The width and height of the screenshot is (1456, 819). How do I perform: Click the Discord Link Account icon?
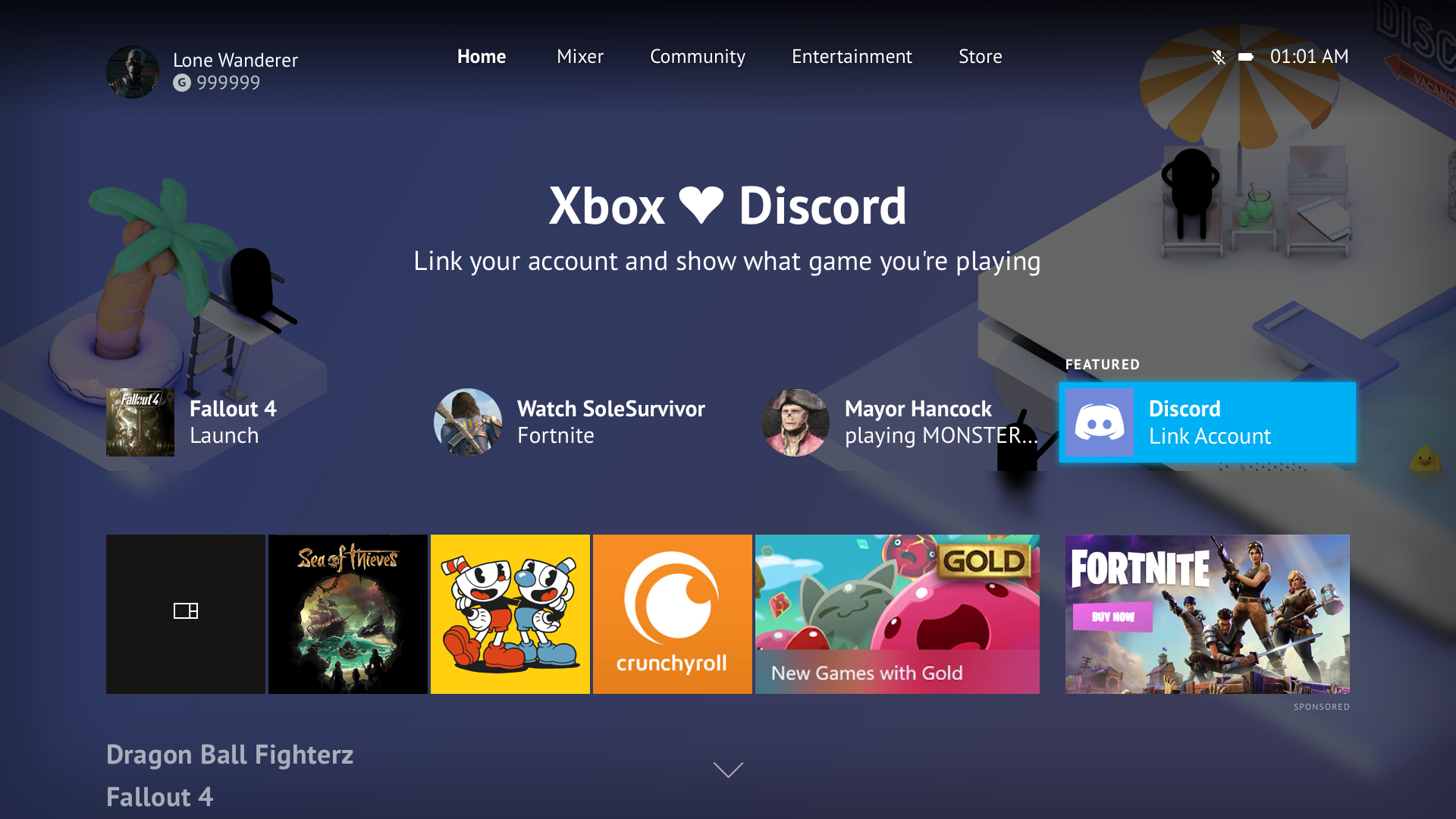pos(1100,420)
